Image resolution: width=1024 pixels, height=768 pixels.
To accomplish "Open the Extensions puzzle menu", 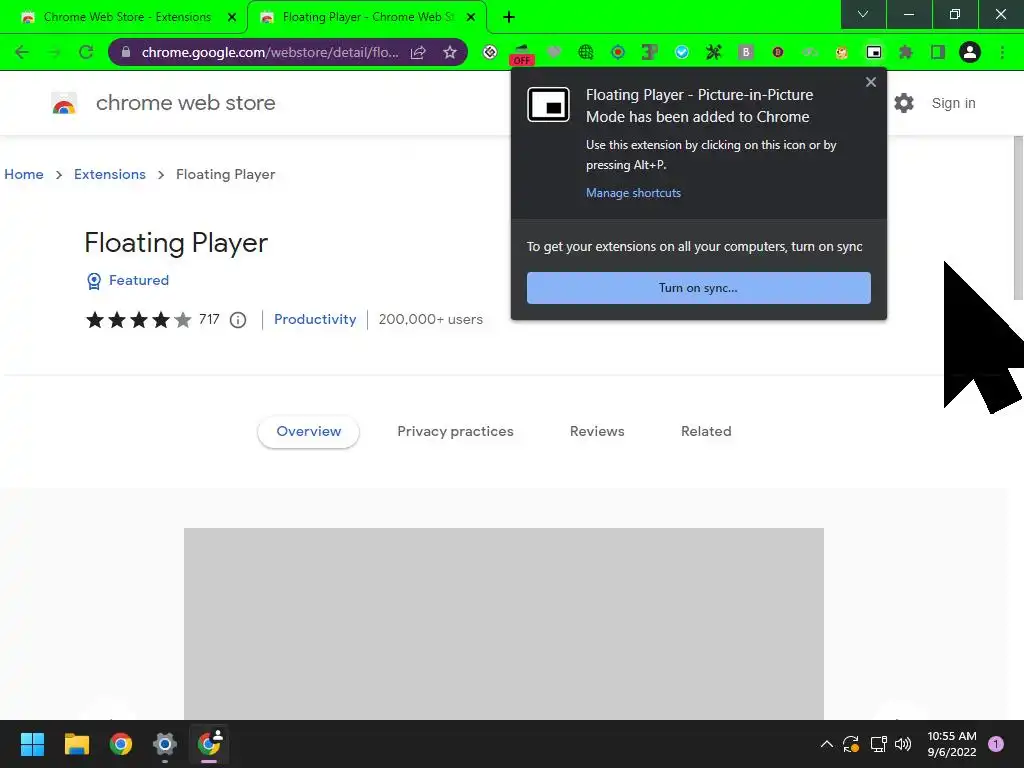I will coord(905,52).
